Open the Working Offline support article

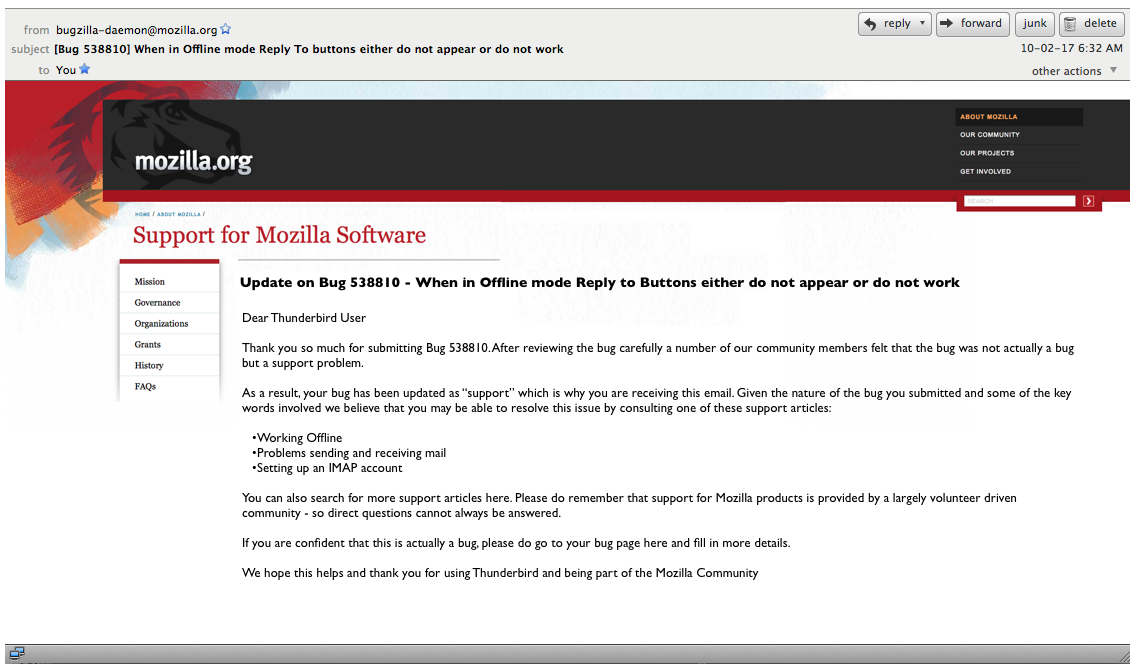coord(299,438)
